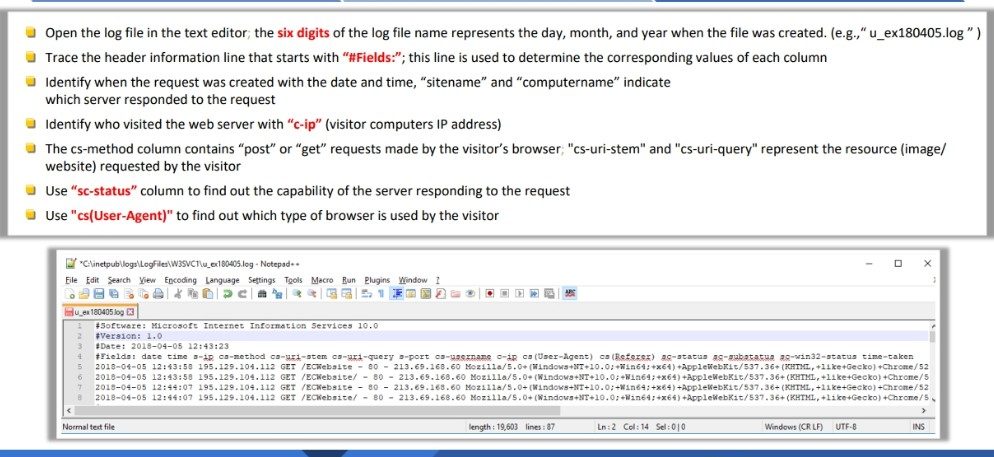Click the Playback macro icon
The image size is (994, 457).
click(520, 293)
